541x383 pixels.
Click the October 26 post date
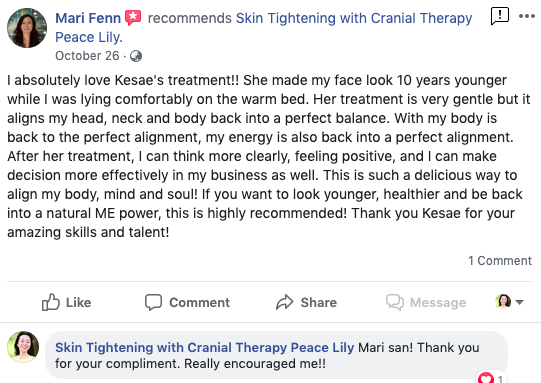coord(87,56)
